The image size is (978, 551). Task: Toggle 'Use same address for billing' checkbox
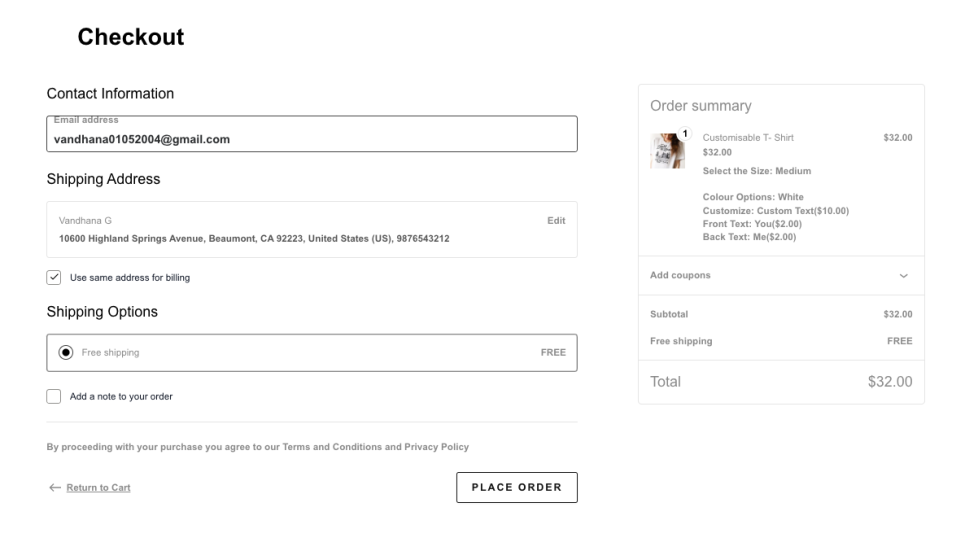(54, 277)
